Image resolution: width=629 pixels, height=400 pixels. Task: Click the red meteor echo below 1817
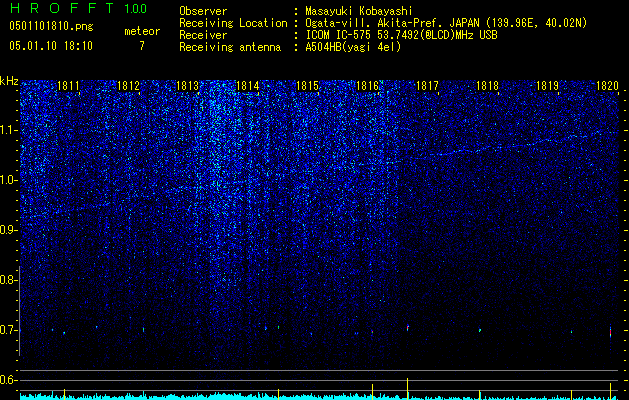pos(408,328)
